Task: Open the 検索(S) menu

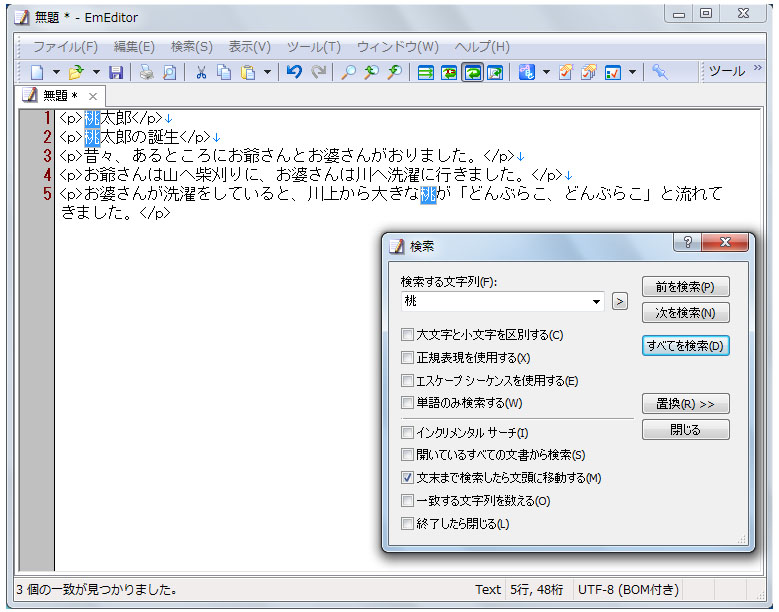Action: (192, 47)
